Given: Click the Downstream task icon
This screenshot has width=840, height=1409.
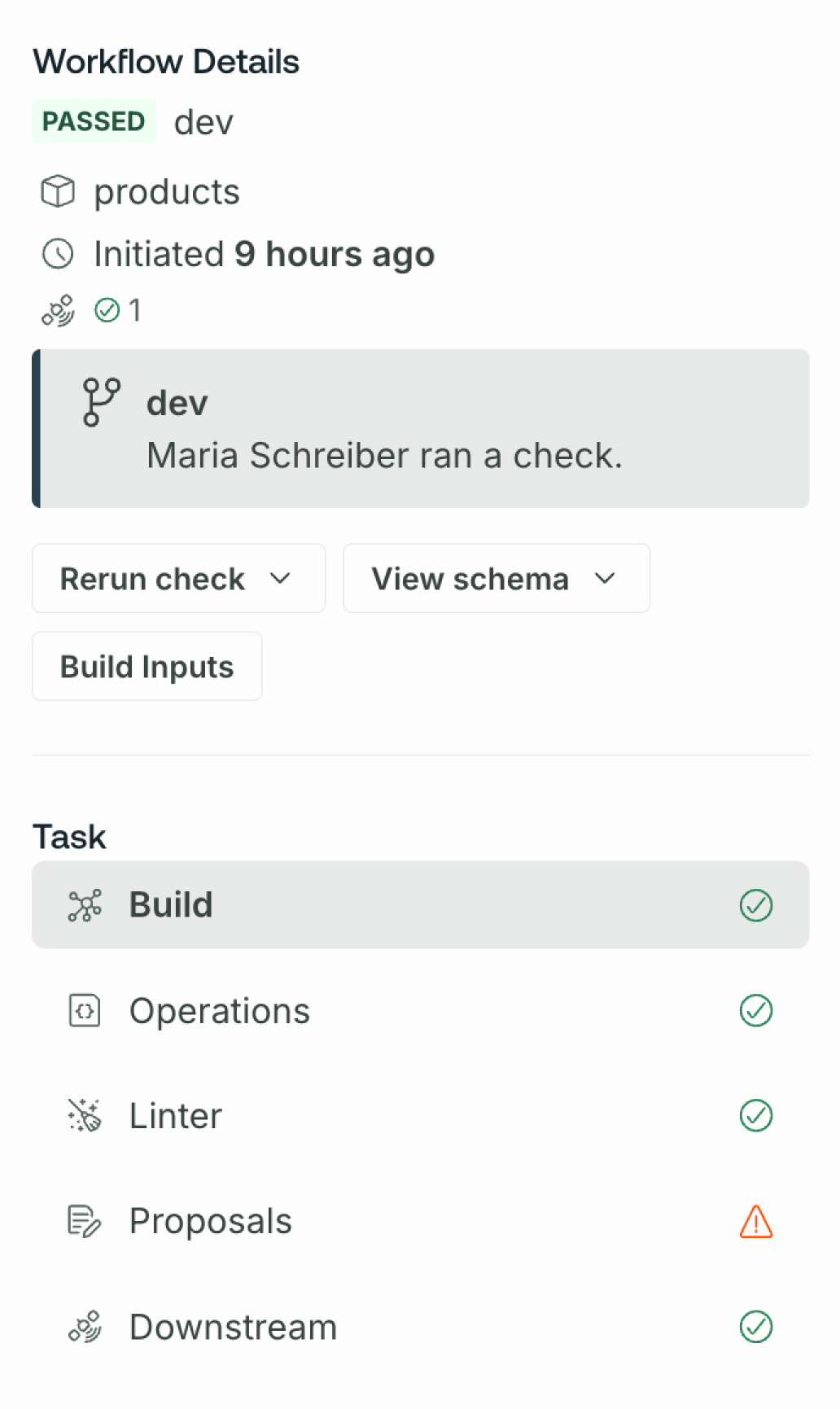Looking at the screenshot, I should 85,1327.
